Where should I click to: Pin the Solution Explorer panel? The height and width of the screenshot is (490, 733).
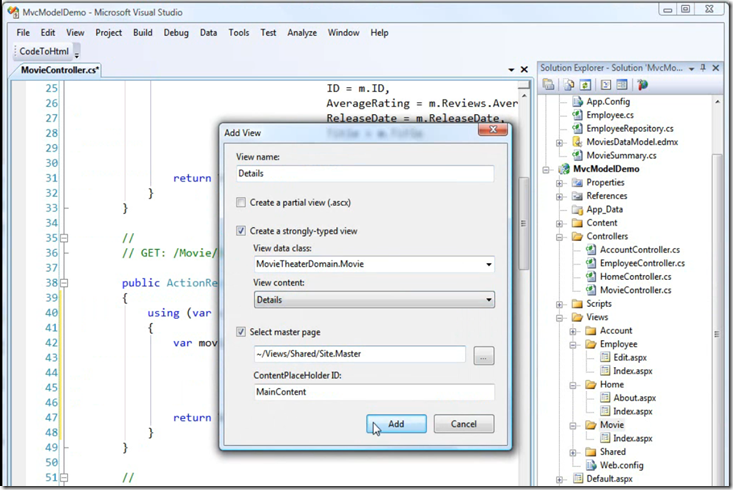(703, 68)
